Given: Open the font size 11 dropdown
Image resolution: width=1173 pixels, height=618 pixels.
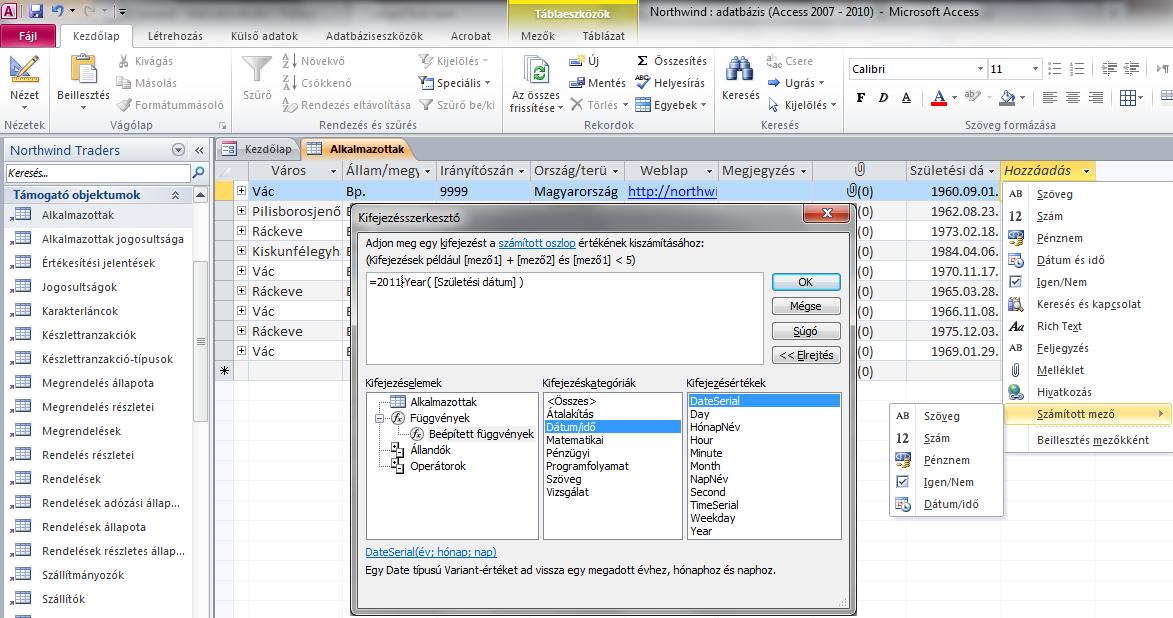Looking at the screenshot, I should tap(1035, 69).
